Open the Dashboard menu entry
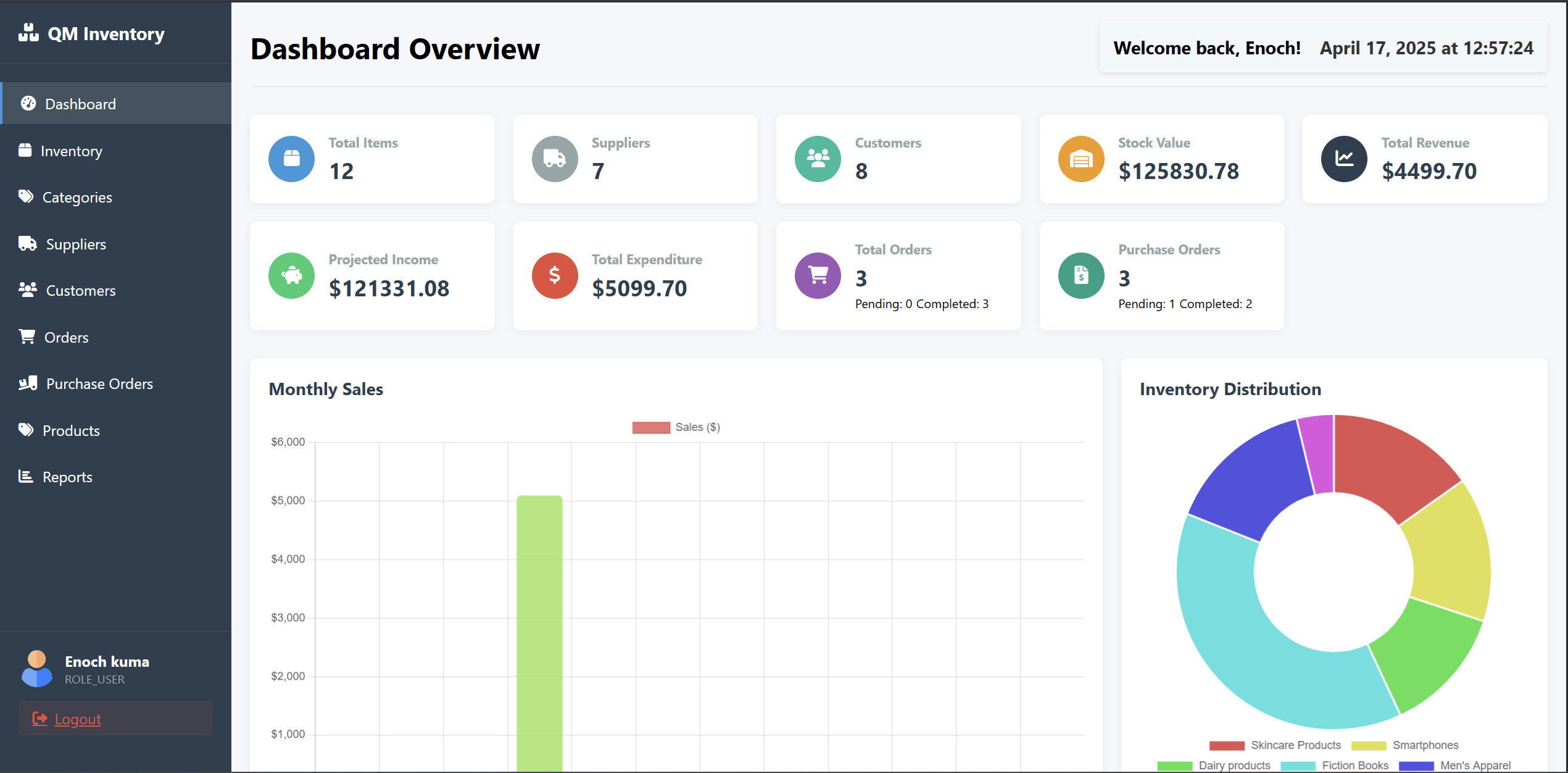 tap(80, 103)
